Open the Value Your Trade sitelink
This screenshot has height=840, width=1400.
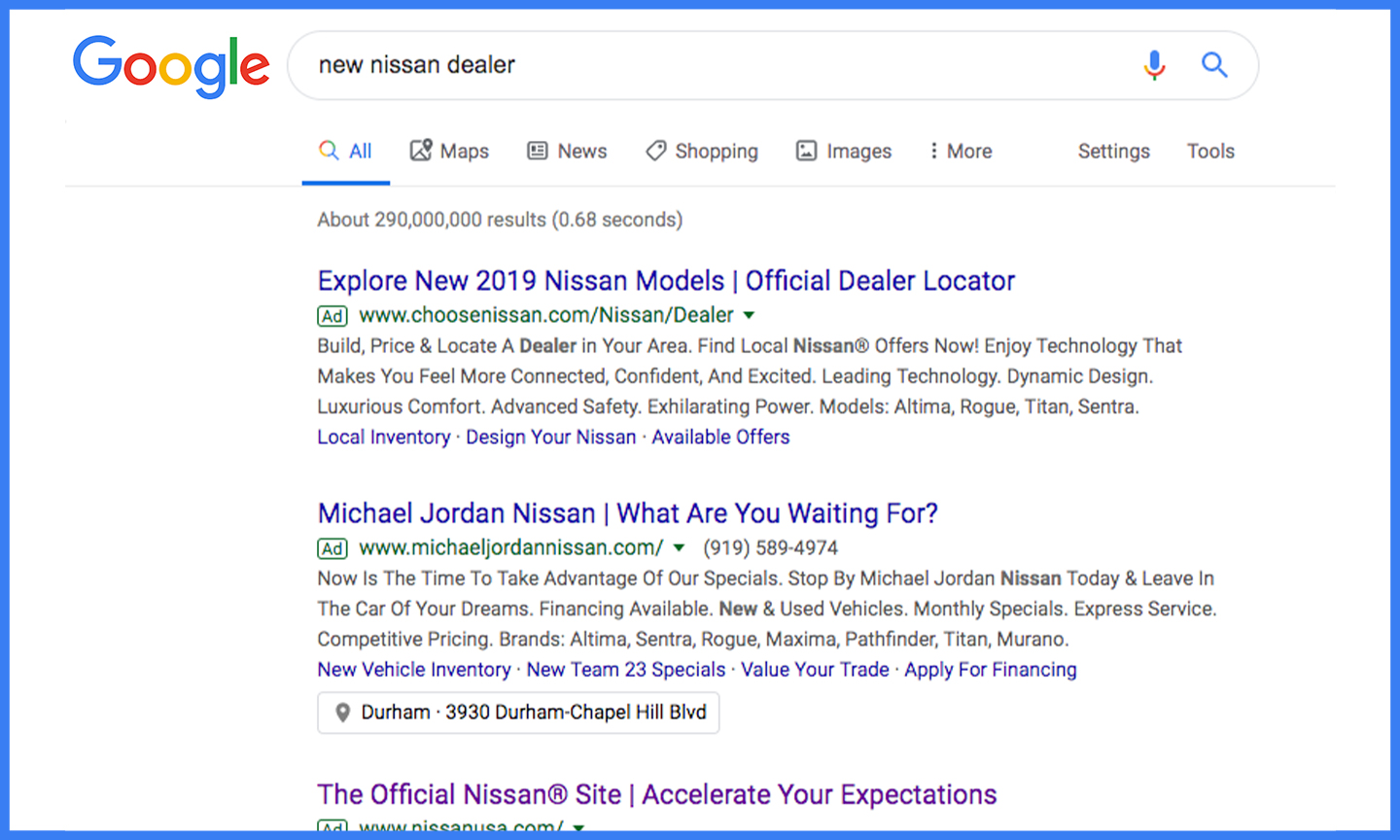(x=815, y=670)
